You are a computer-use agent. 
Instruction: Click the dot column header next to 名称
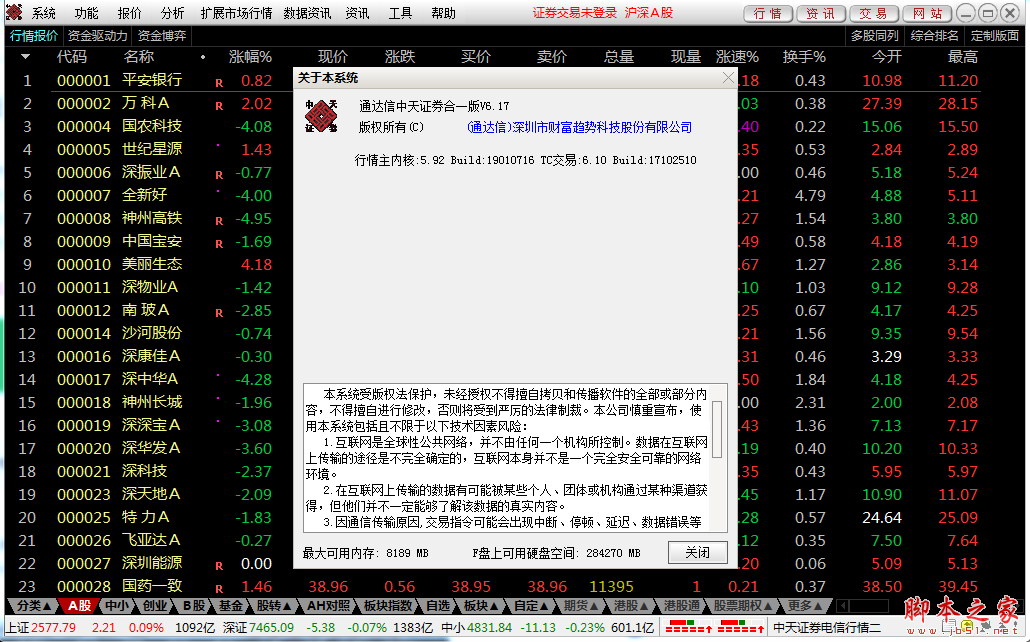click(203, 57)
